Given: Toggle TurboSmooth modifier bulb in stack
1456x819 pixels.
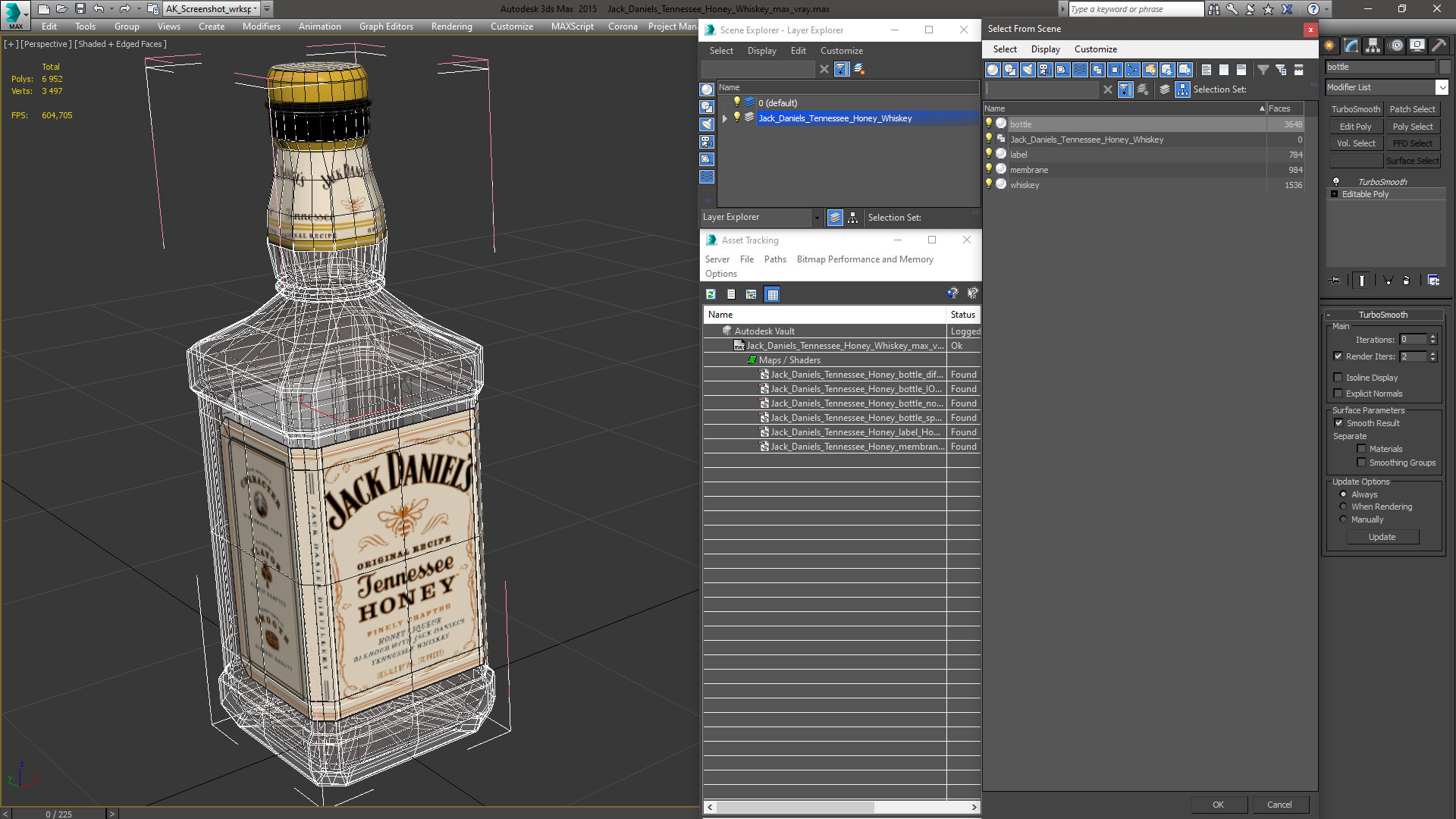Looking at the screenshot, I should pyautogui.click(x=1336, y=182).
